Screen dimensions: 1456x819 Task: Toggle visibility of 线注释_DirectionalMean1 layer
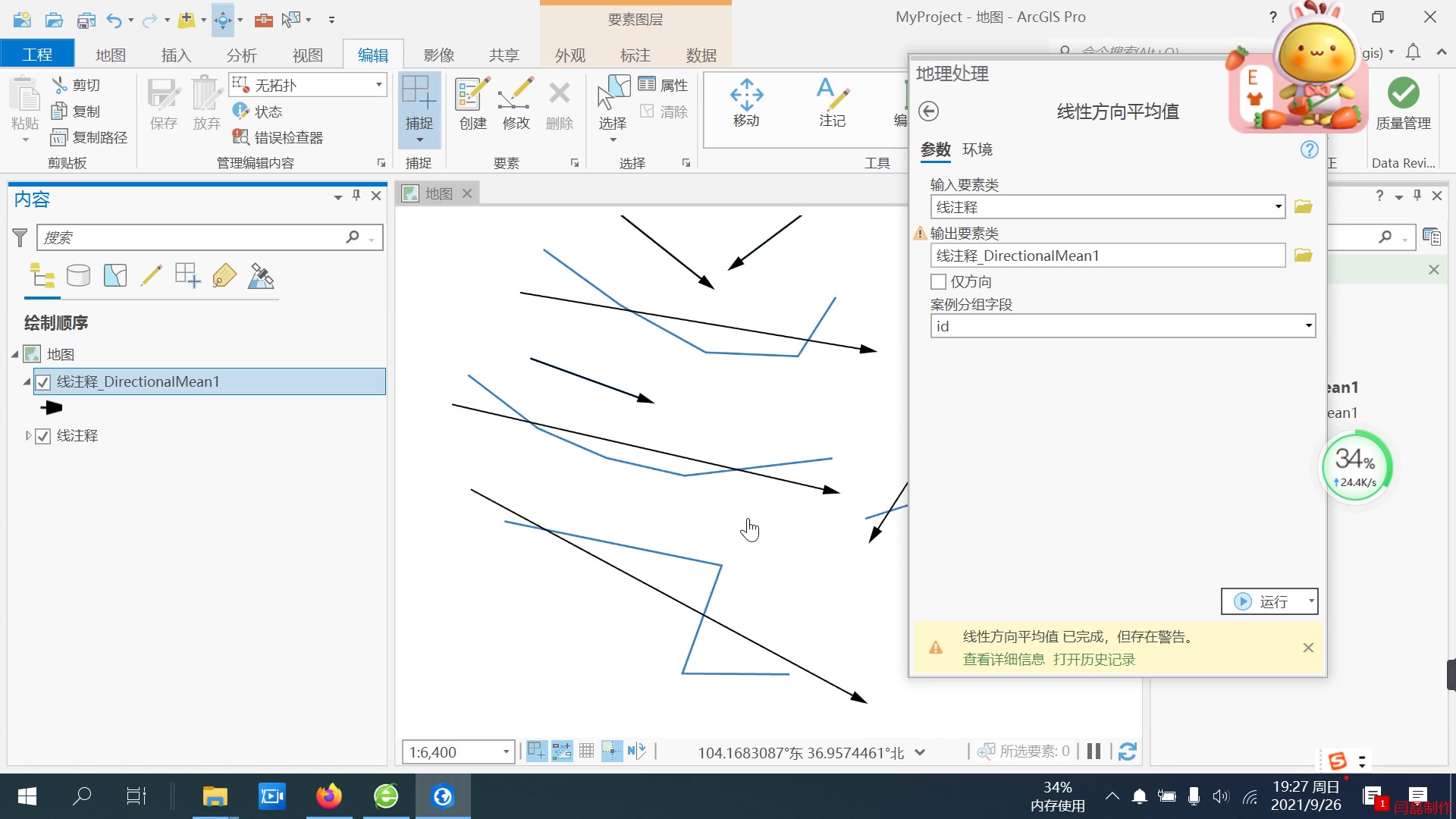(x=43, y=381)
